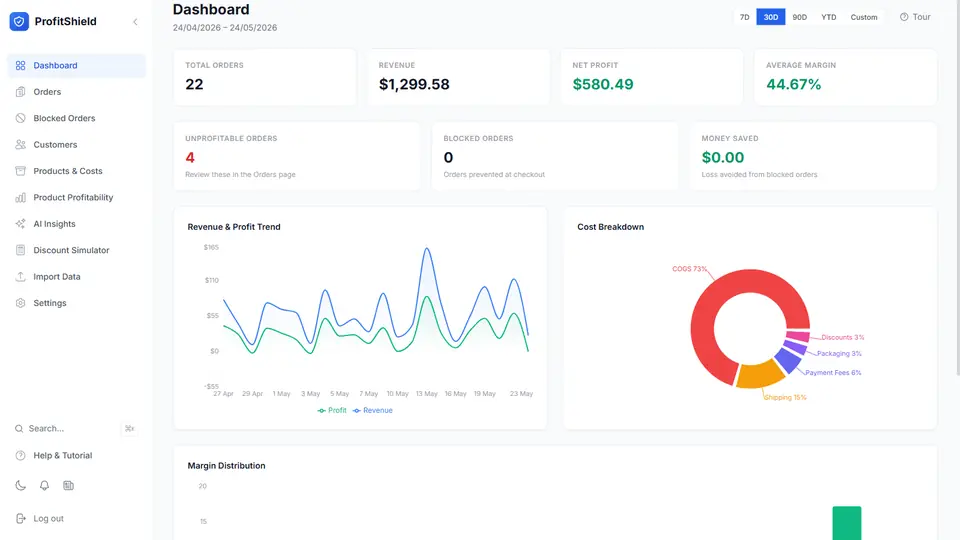The width and height of the screenshot is (960, 540).
Task: Click the Products & Costs box icon
Action: click(x=20, y=171)
